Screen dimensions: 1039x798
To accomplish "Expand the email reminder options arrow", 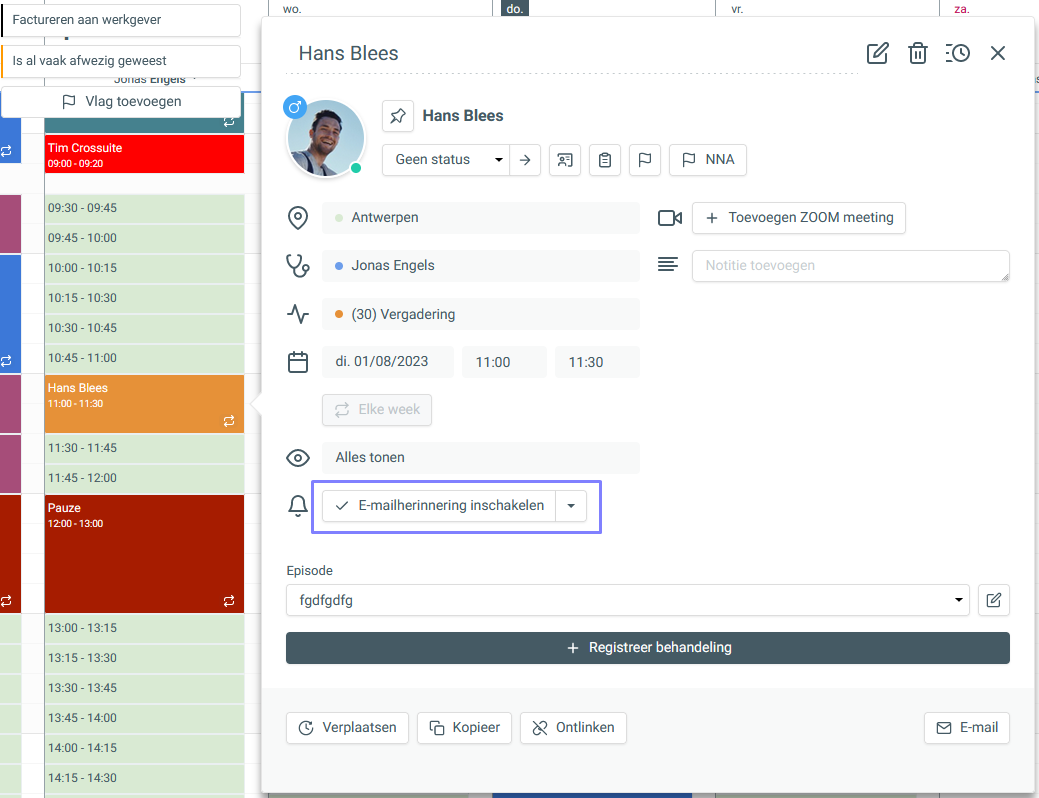I will tap(571, 506).
